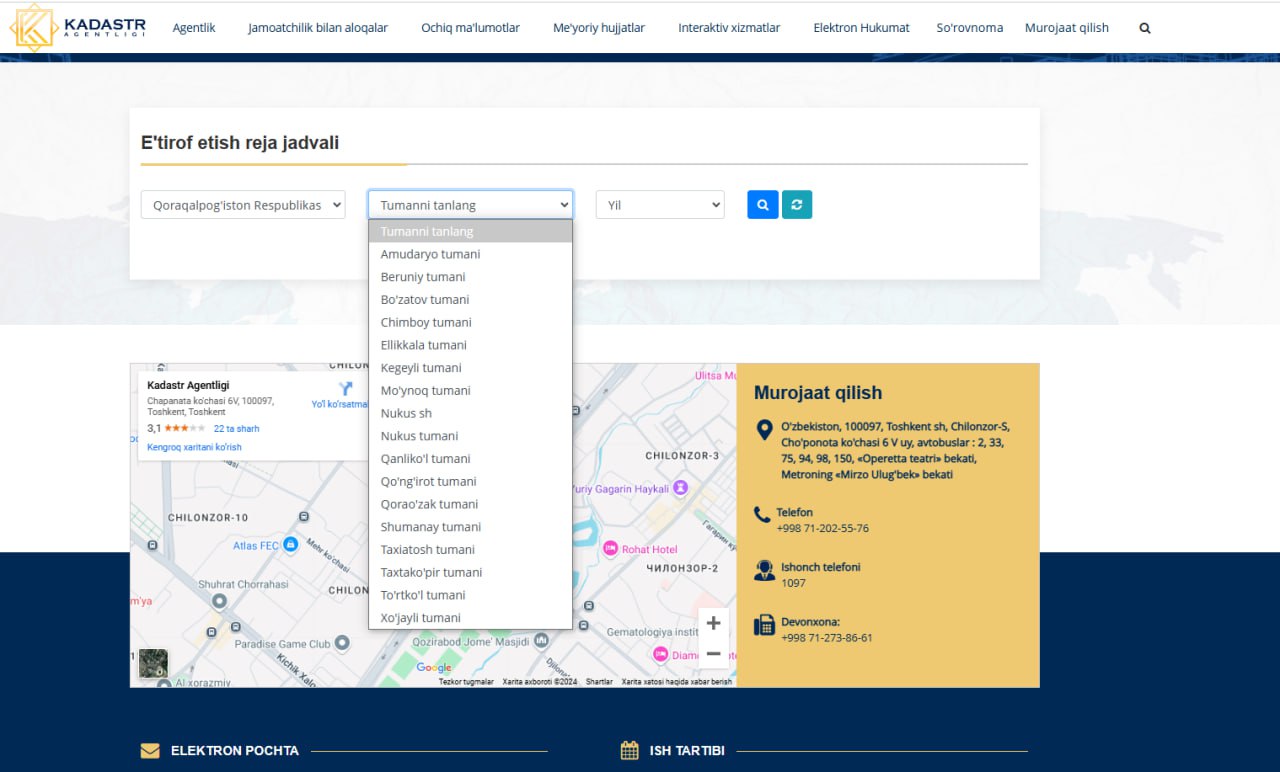Go to Murojaat qilish in navigation

click(1066, 28)
